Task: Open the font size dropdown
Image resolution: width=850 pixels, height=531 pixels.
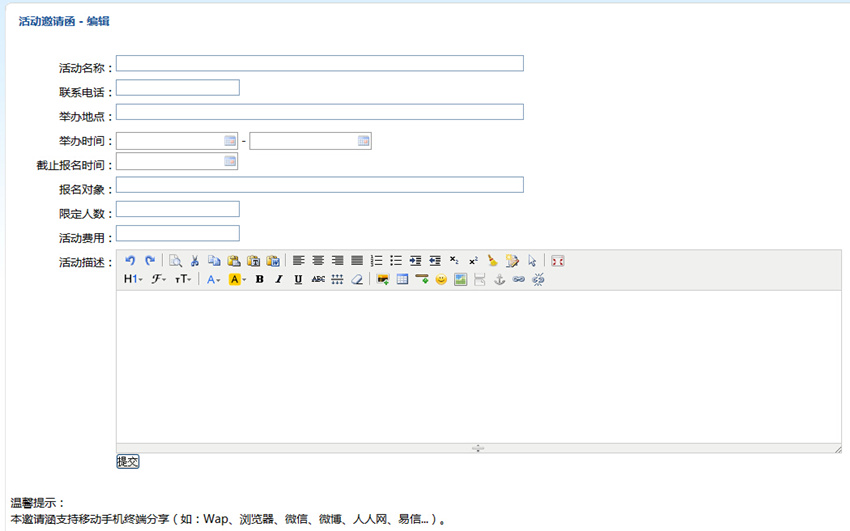Action: (x=183, y=280)
